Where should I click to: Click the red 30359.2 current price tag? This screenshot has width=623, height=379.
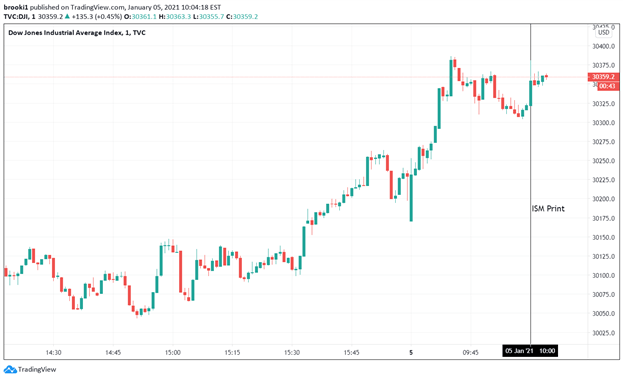pos(603,77)
